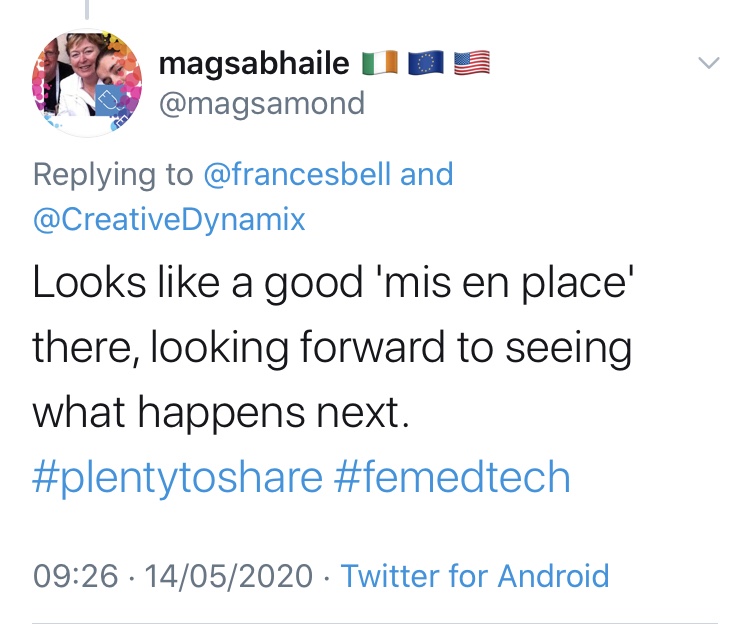The width and height of the screenshot is (750, 634).
Task: Visit the @CreativeDynamix profile mention
Action: 169,219
